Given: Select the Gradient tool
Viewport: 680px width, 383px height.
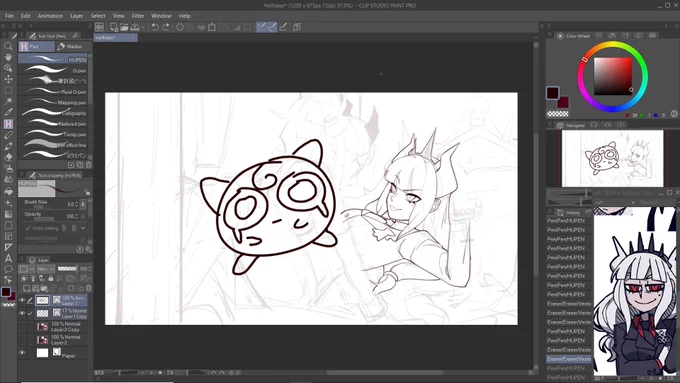Looking at the screenshot, I should pyautogui.click(x=8, y=214).
